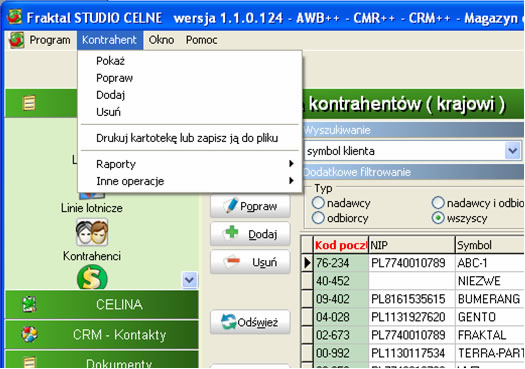Click the CELINA section puzzle icon
The height and width of the screenshot is (369, 525).
pyautogui.click(x=29, y=304)
